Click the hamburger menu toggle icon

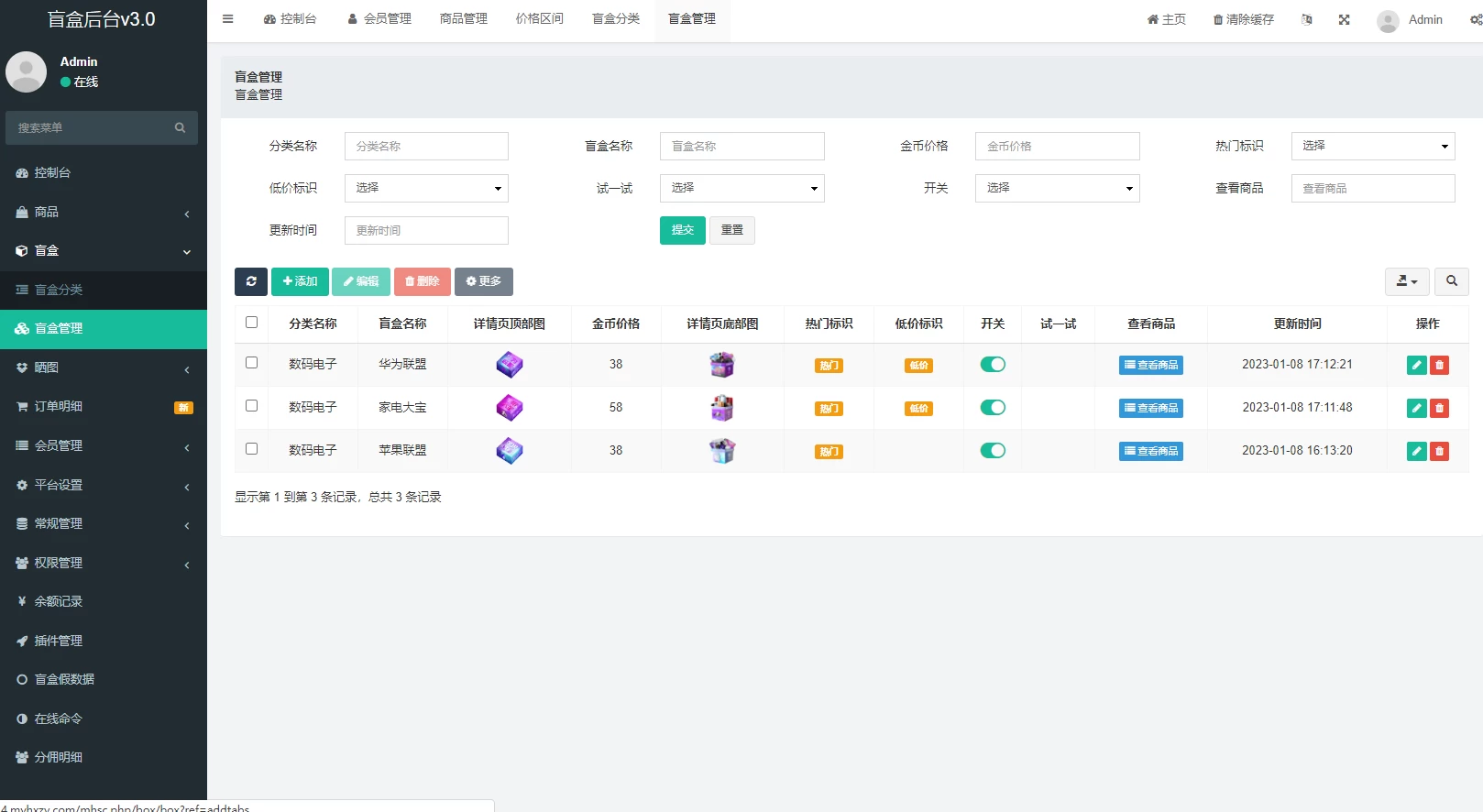tap(228, 19)
